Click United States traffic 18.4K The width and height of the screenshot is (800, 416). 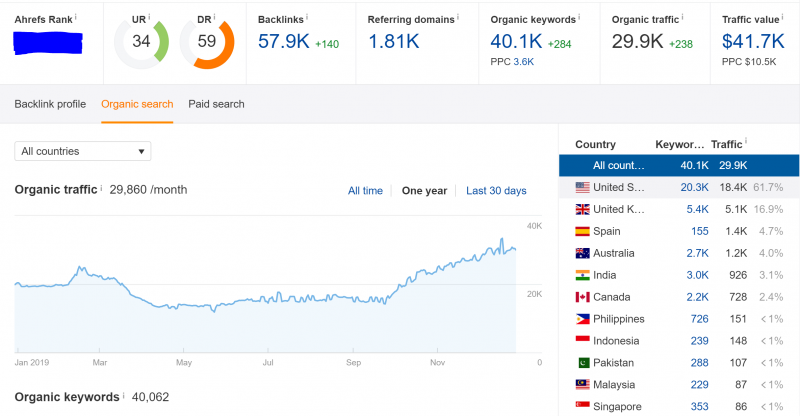(x=733, y=187)
